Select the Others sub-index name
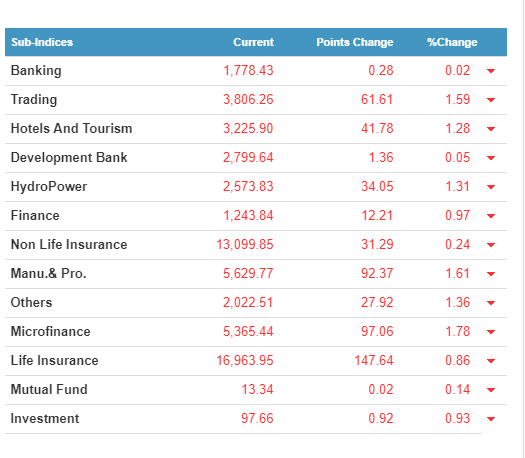 coord(31,302)
